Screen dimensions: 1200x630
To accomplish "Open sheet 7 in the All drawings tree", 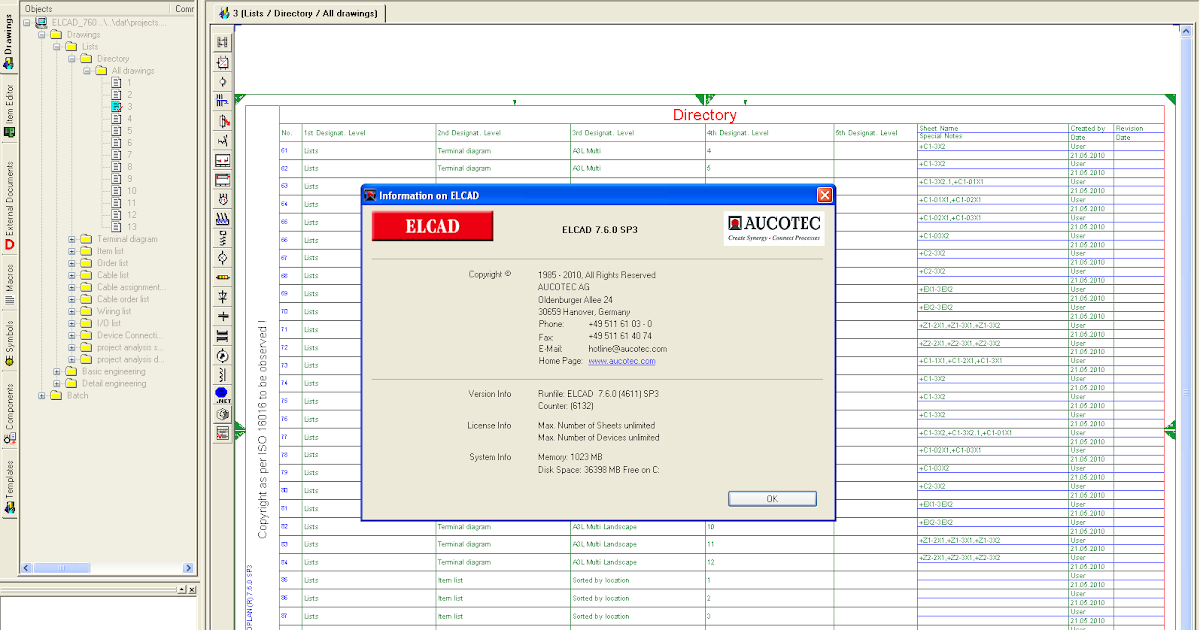I will [116, 154].
